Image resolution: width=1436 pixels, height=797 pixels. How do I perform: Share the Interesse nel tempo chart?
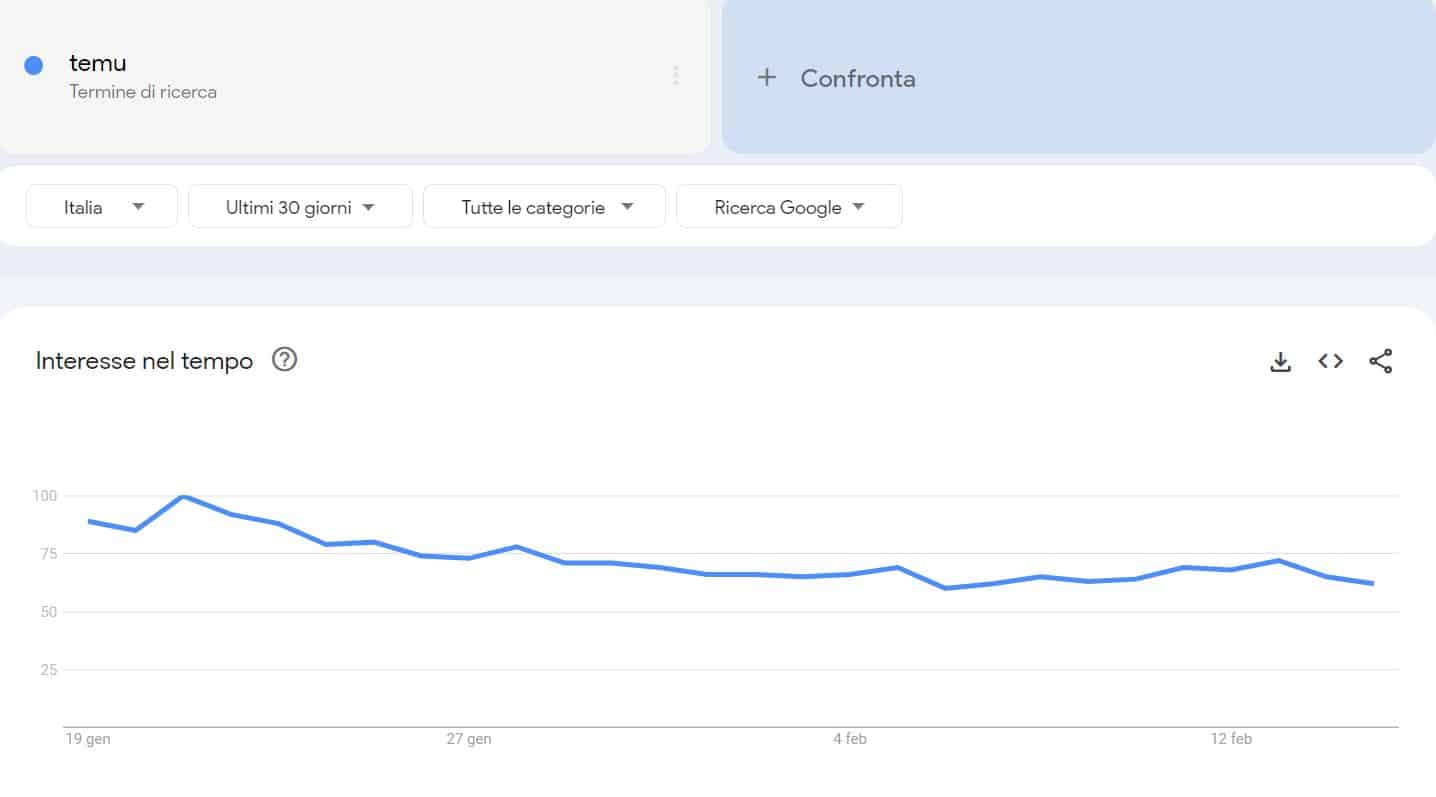(1381, 362)
